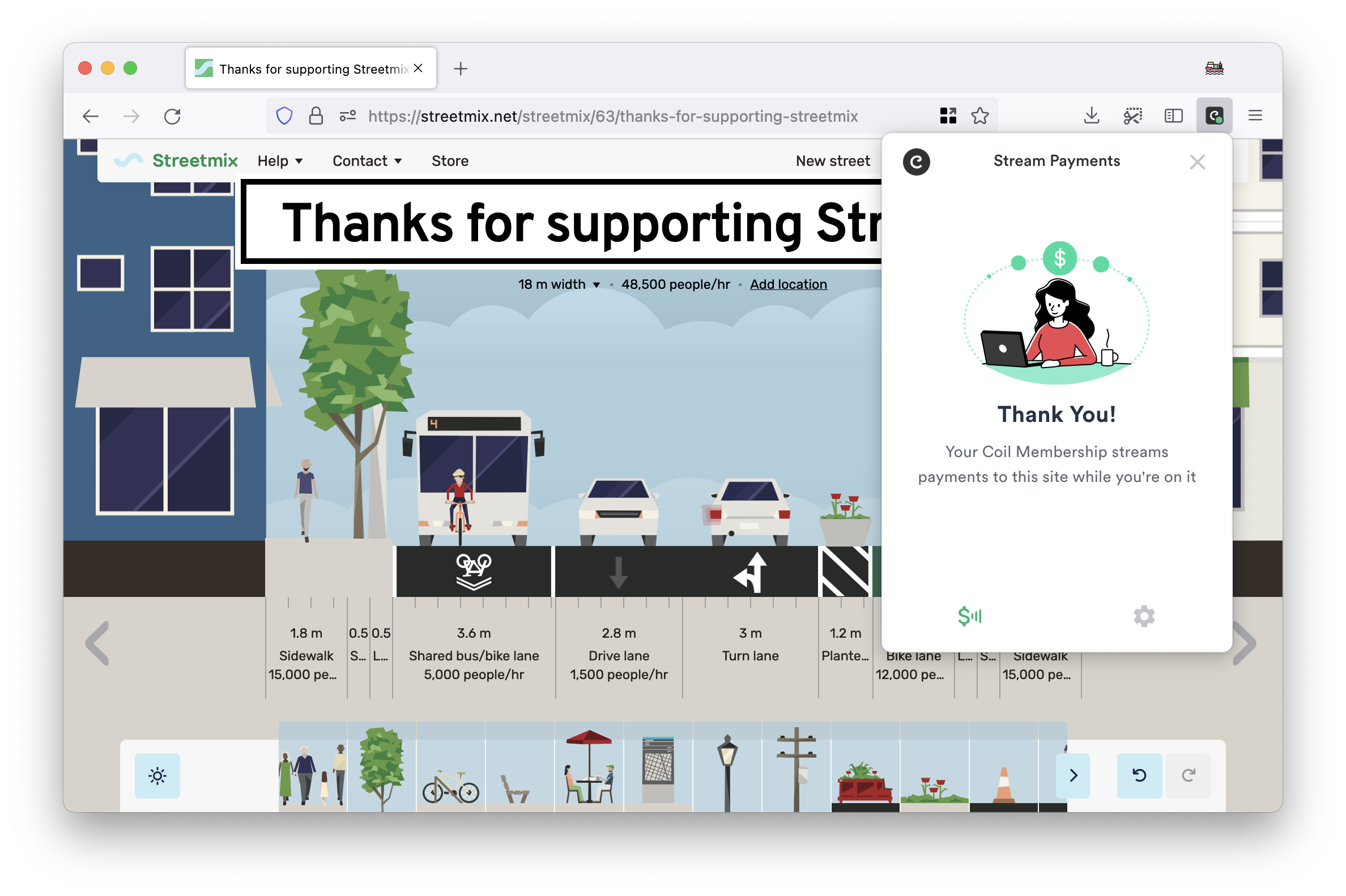Select the Store menu item
Image resolution: width=1346 pixels, height=896 pixels.
point(449,161)
